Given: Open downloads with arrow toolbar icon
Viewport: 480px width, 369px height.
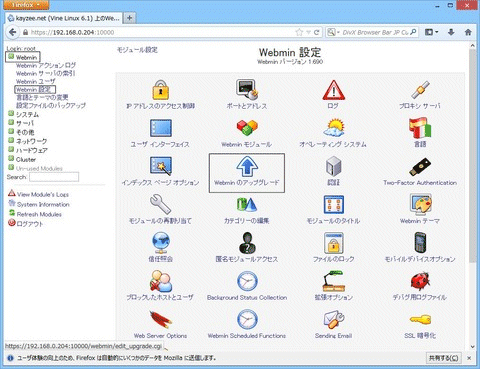Looking at the screenshot, I should tap(451, 32).
